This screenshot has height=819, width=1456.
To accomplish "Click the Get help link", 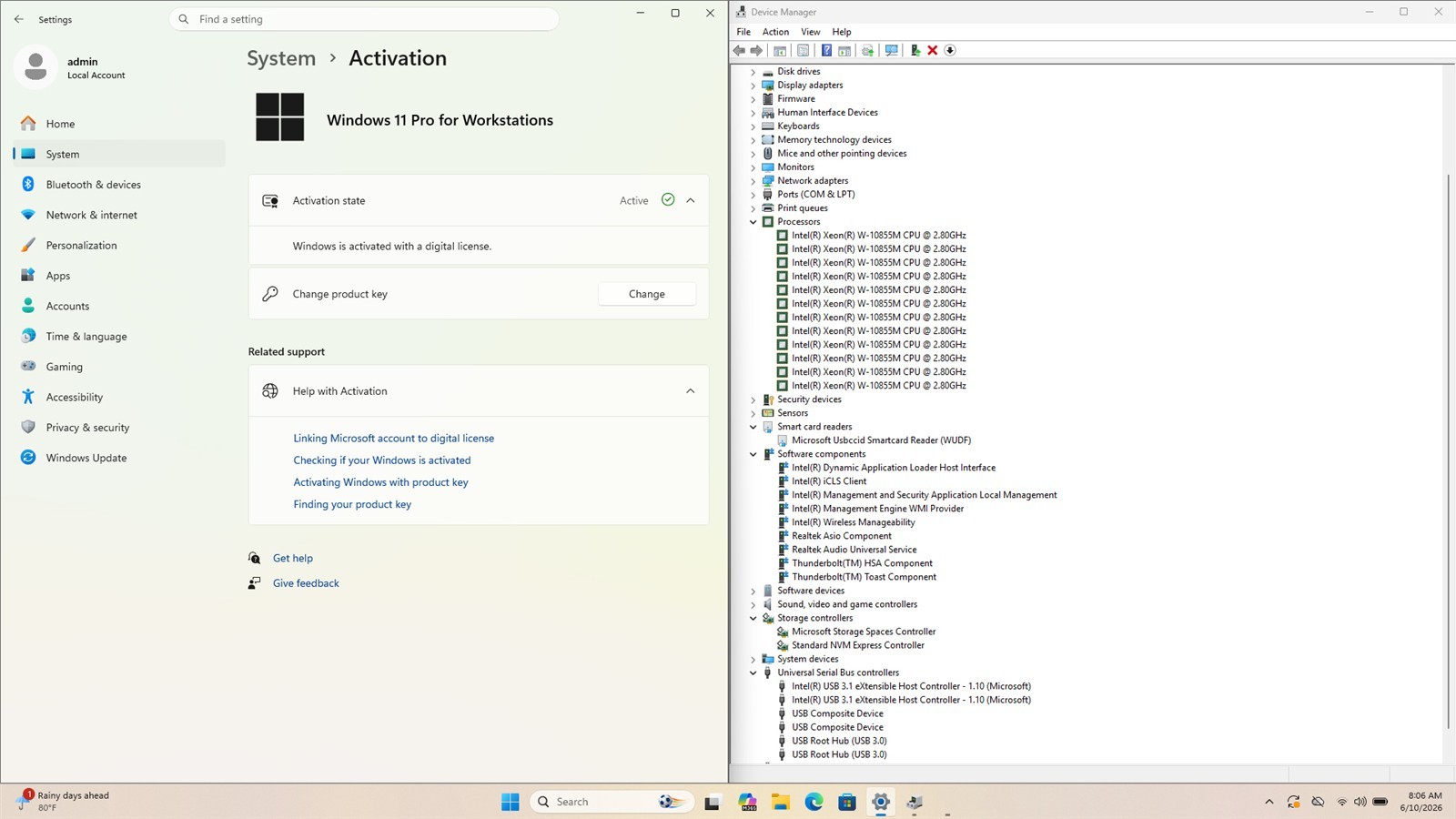I will (x=293, y=559).
